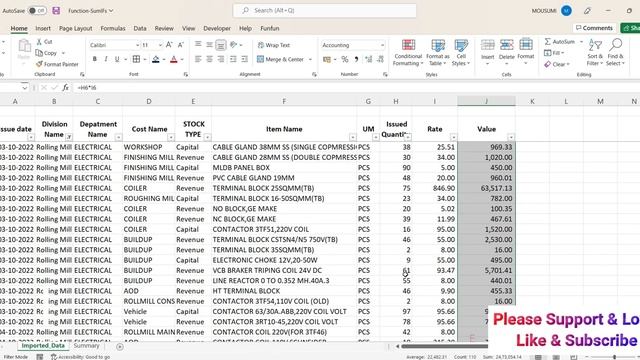
Task: Click Decrease Decimal
Action: click(380, 60)
